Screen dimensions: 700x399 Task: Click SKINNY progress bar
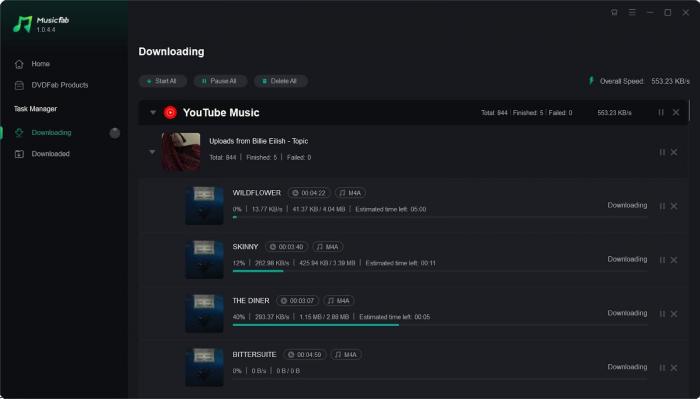[440, 271]
